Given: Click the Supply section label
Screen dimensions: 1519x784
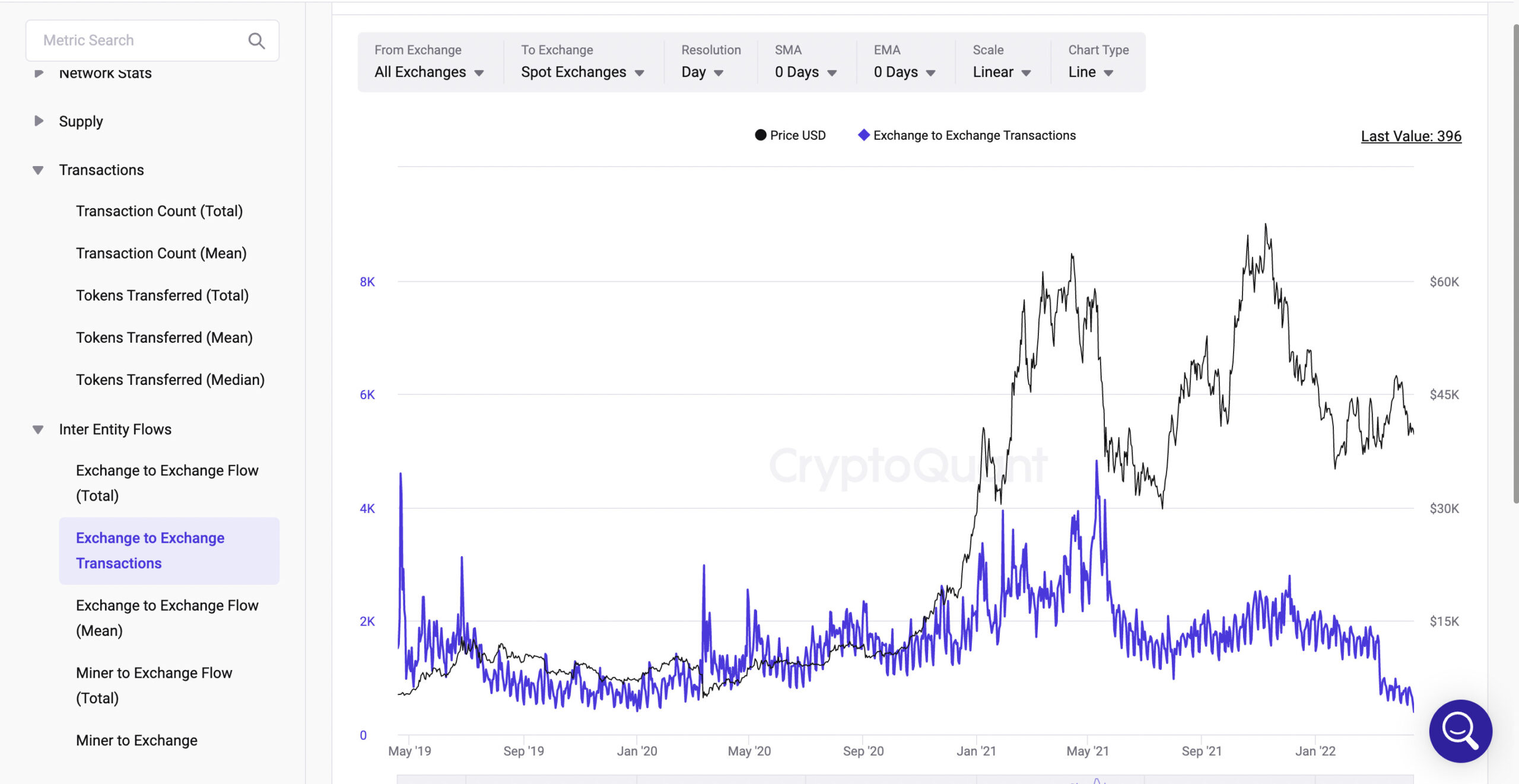Looking at the screenshot, I should point(81,122).
